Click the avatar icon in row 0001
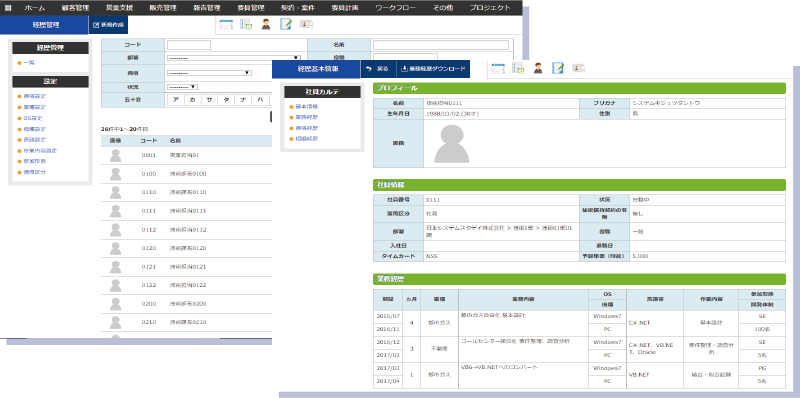Image resolution: width=800 pixels, height=398 pixels. point(116,156)
